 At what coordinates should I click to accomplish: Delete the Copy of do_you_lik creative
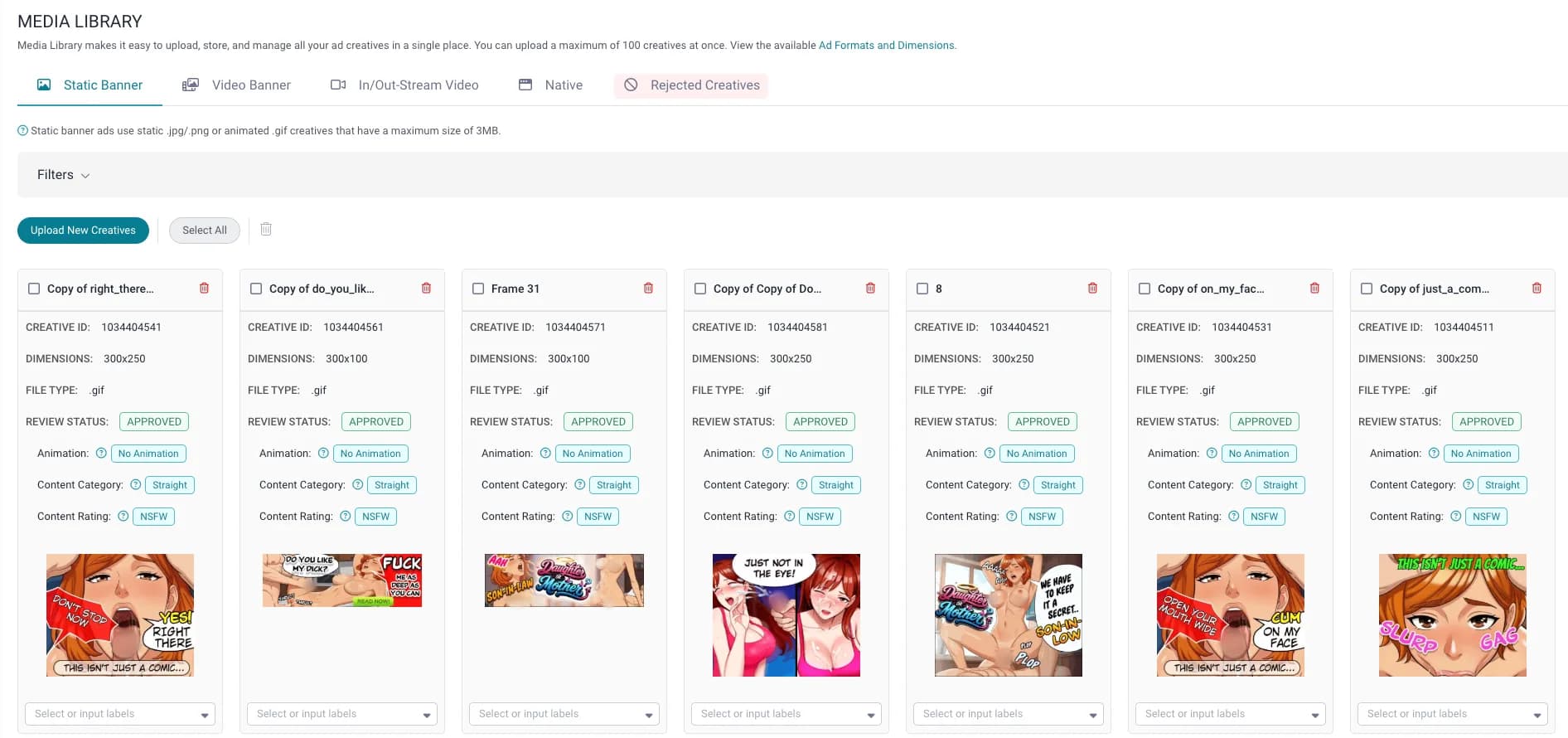coord(426,289)
